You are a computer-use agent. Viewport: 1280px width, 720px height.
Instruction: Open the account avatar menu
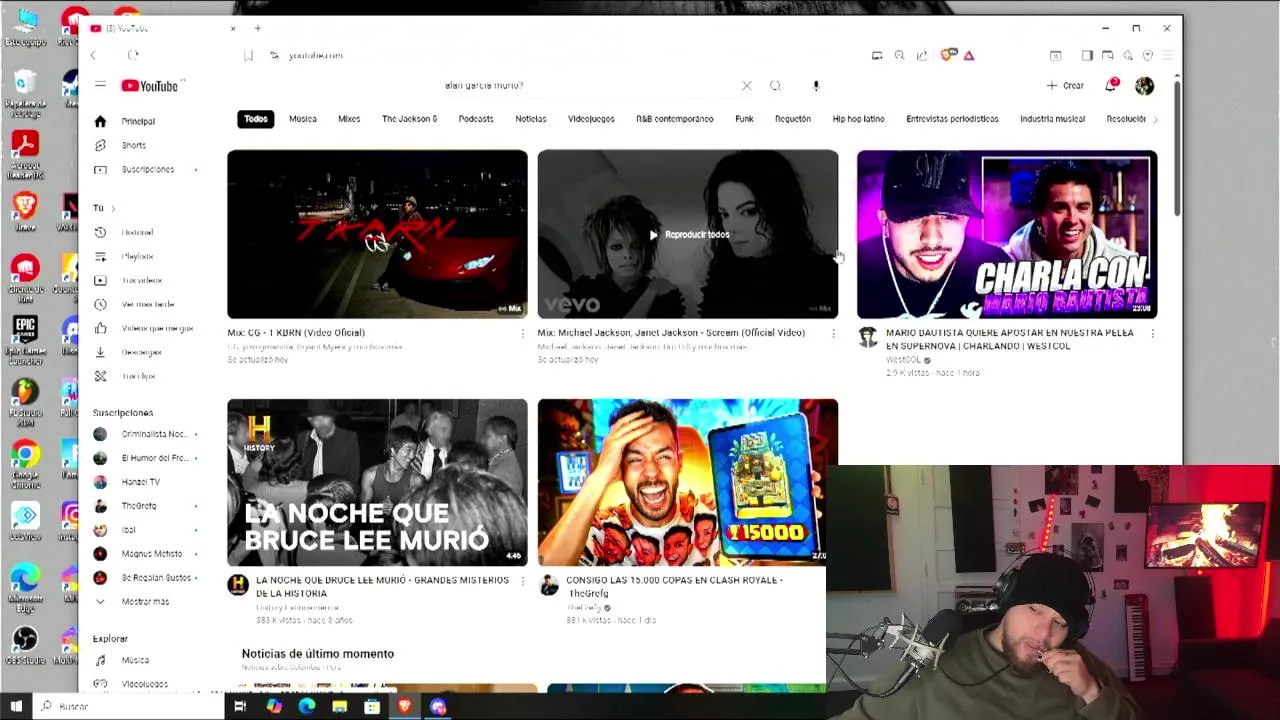pyautogui.click(x=1145, y=86)
